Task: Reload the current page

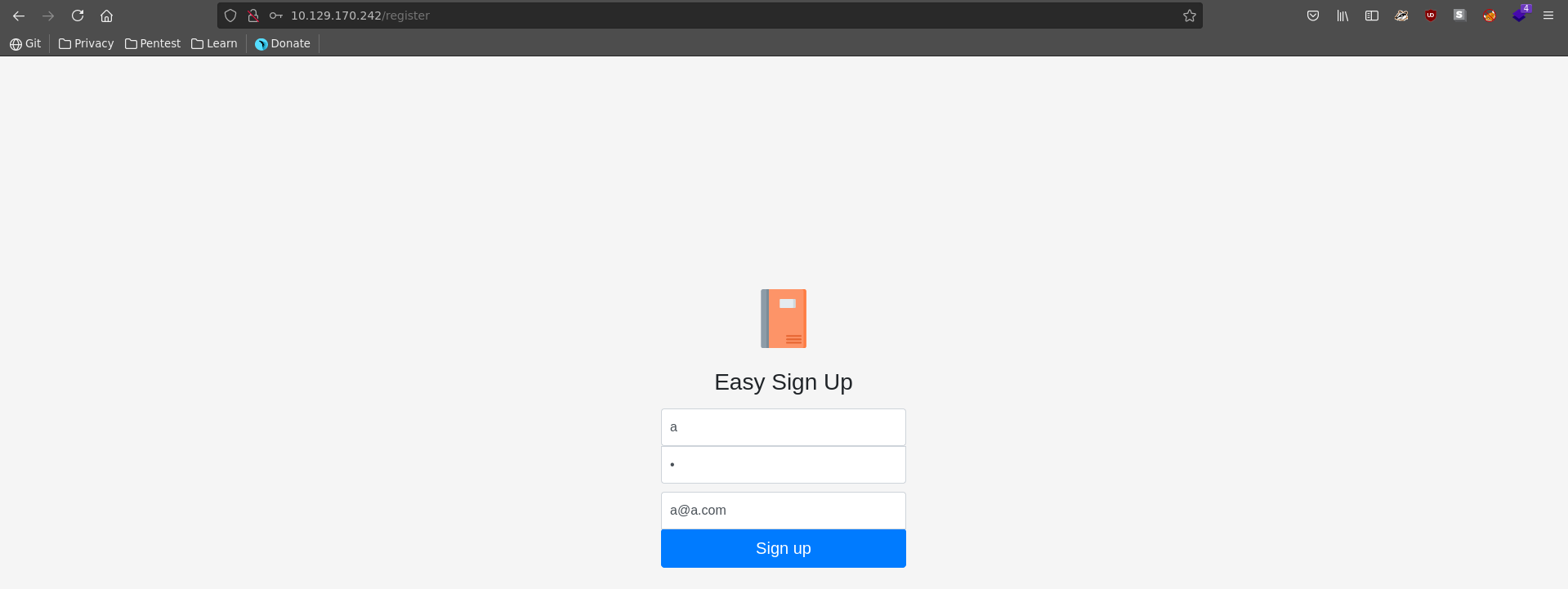Action: [x=78, y=16]
